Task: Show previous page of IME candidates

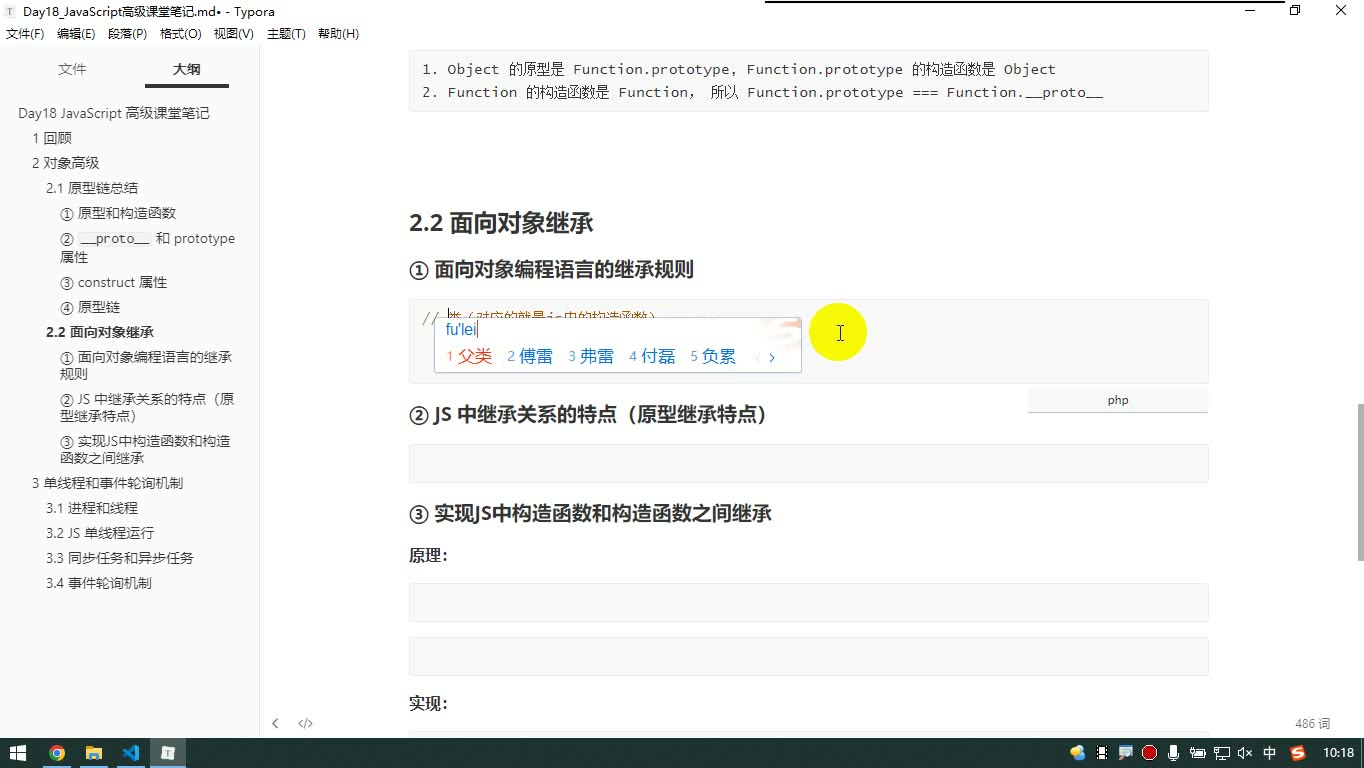Action: pos(757,357)
